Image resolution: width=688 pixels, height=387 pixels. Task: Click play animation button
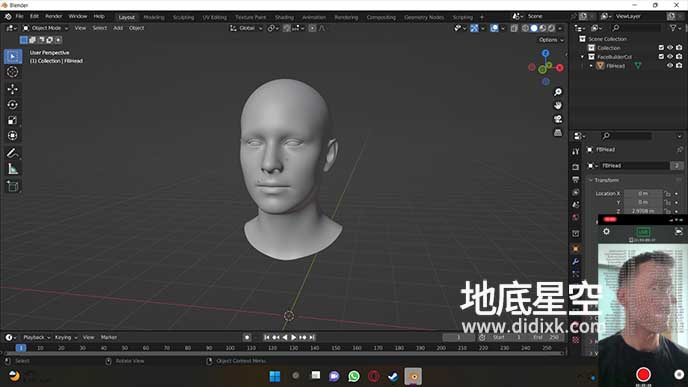(x=294, y=337)
